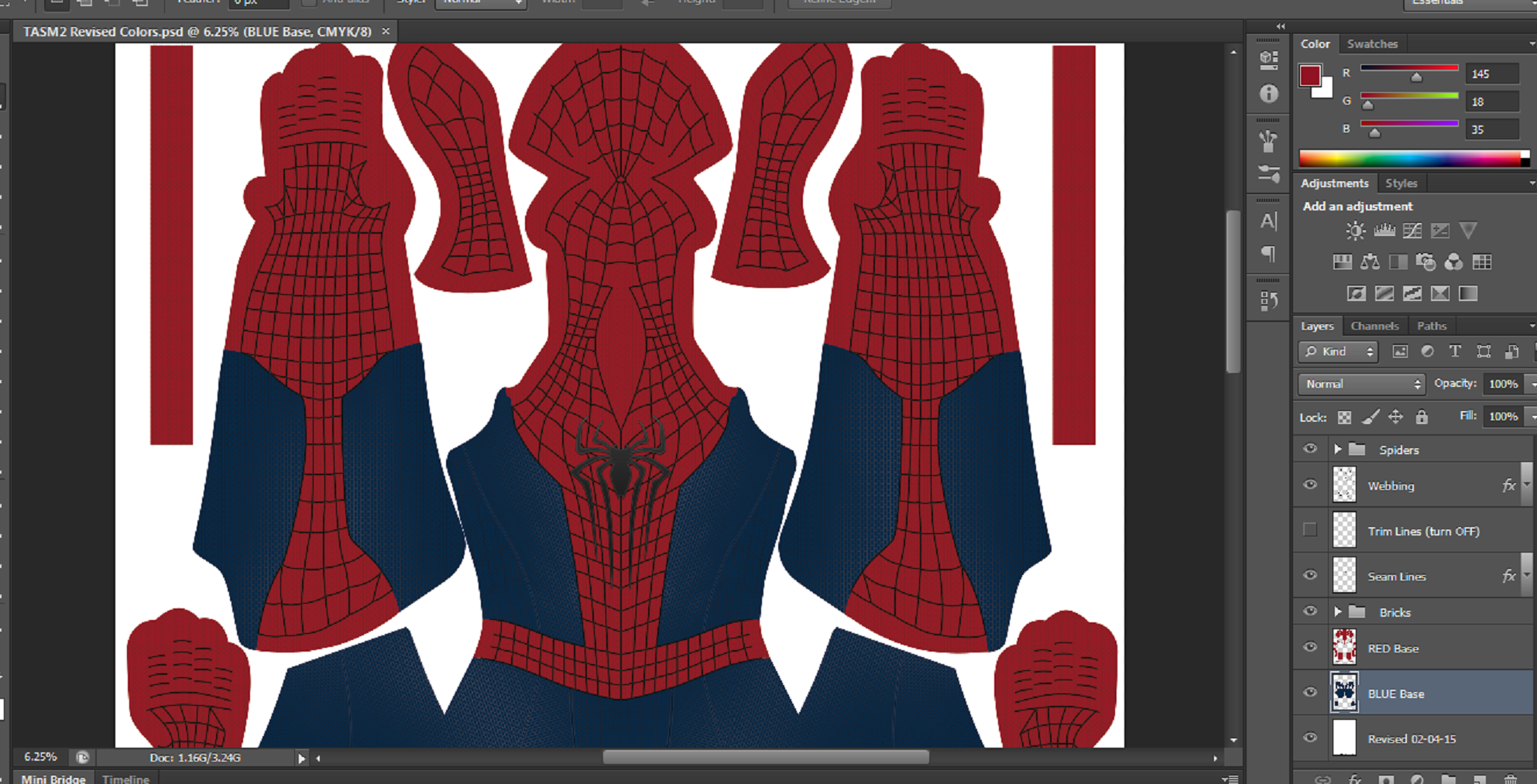Add a Photo Filter adjustment

click(1426, 262)
